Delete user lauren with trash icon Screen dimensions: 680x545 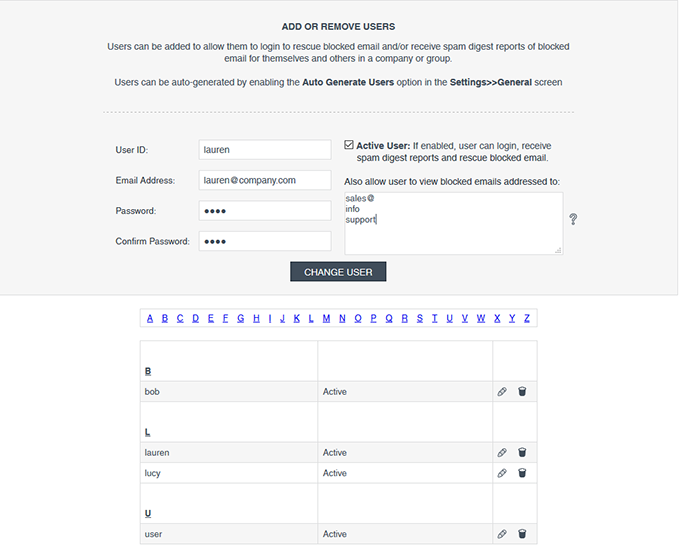point(522,453)
